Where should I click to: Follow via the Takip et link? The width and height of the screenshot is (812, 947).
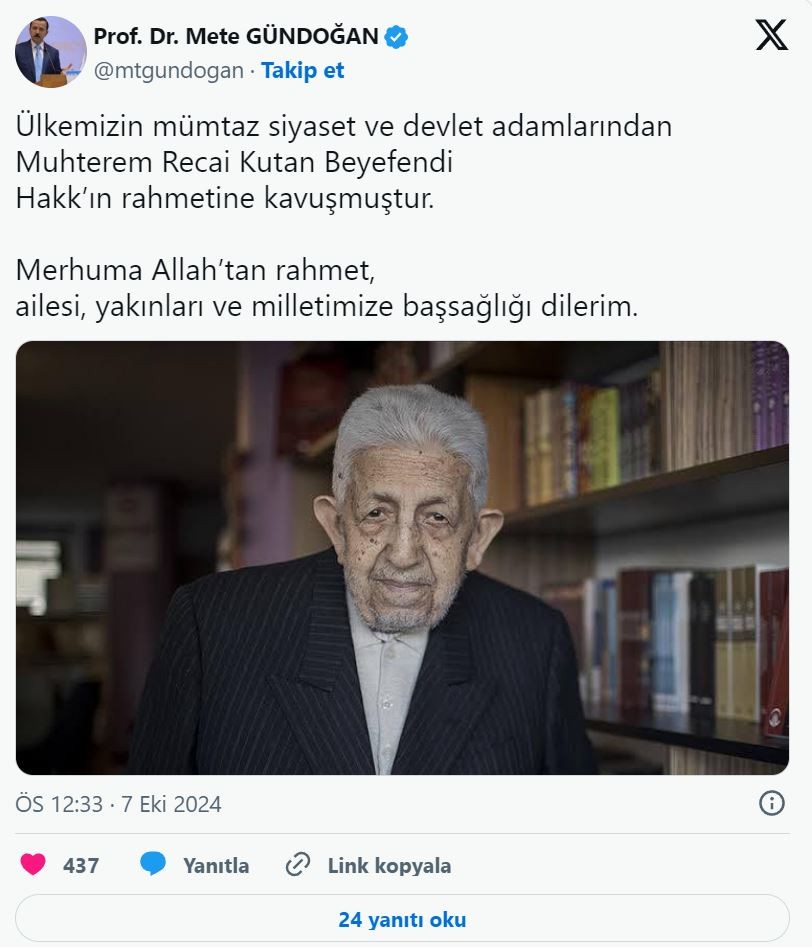click(x=303, y=71)
